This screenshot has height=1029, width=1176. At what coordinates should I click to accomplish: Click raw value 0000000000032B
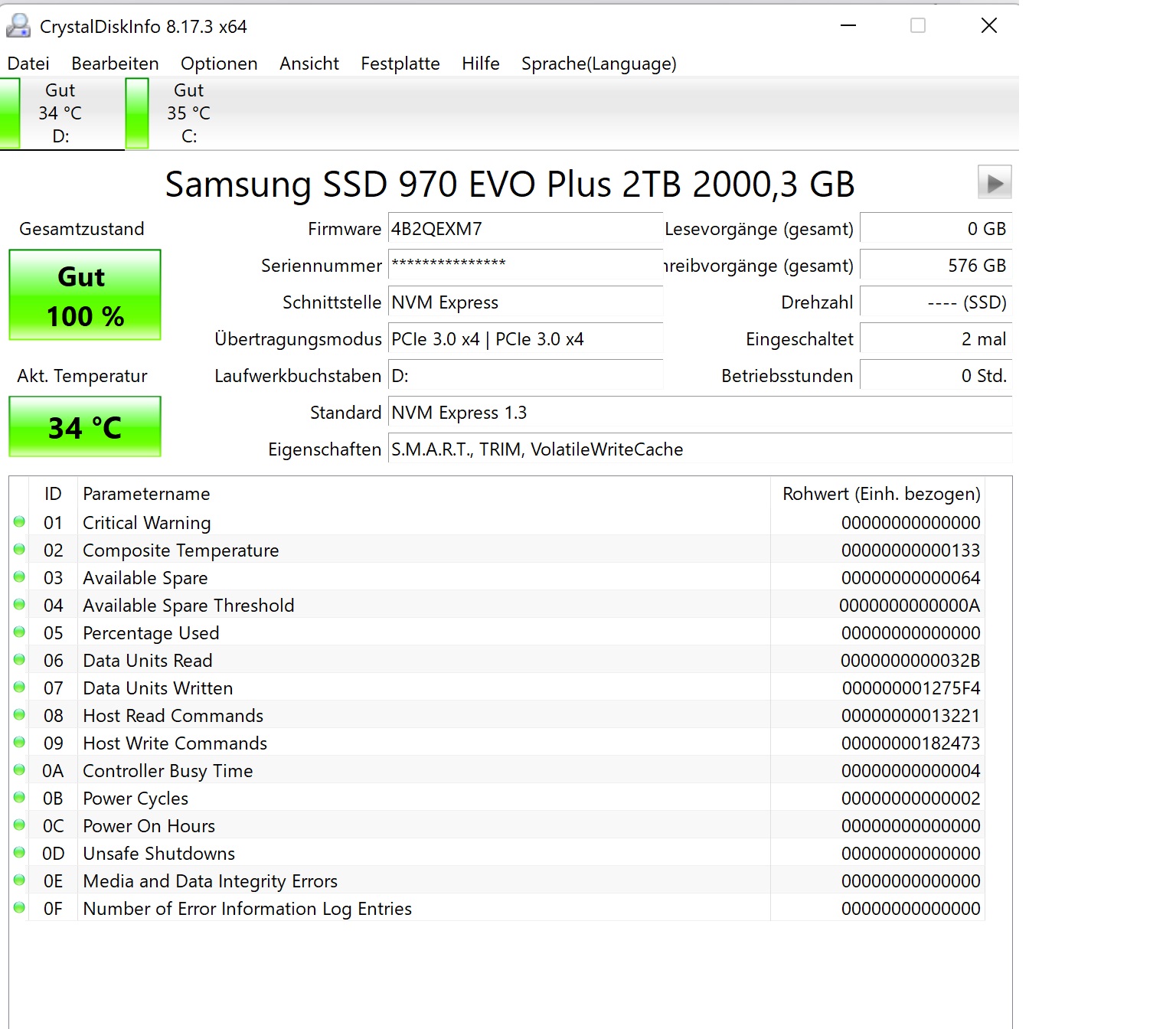[910, 661]
